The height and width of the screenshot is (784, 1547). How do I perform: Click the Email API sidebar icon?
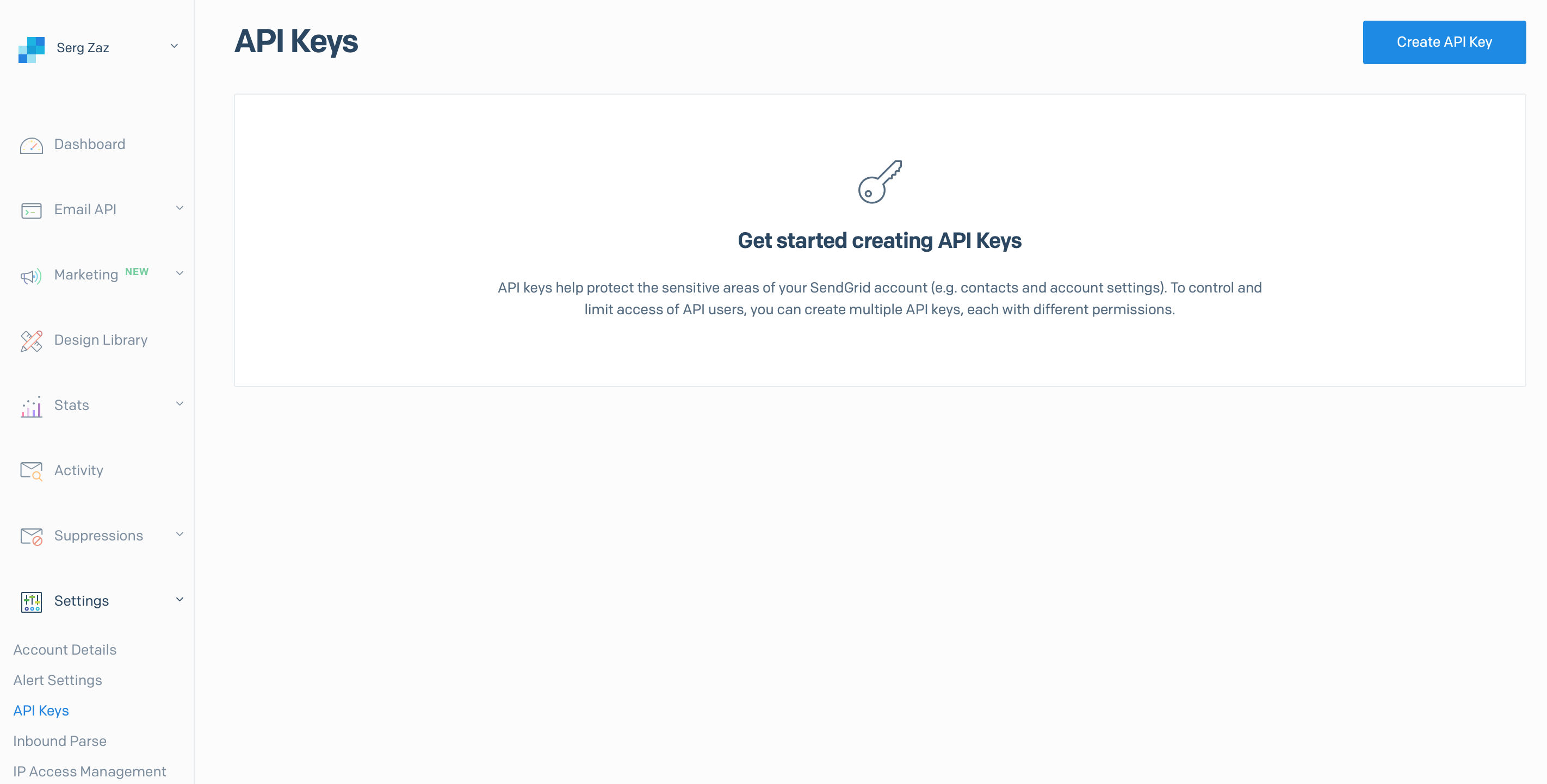[x=31, y=210]
